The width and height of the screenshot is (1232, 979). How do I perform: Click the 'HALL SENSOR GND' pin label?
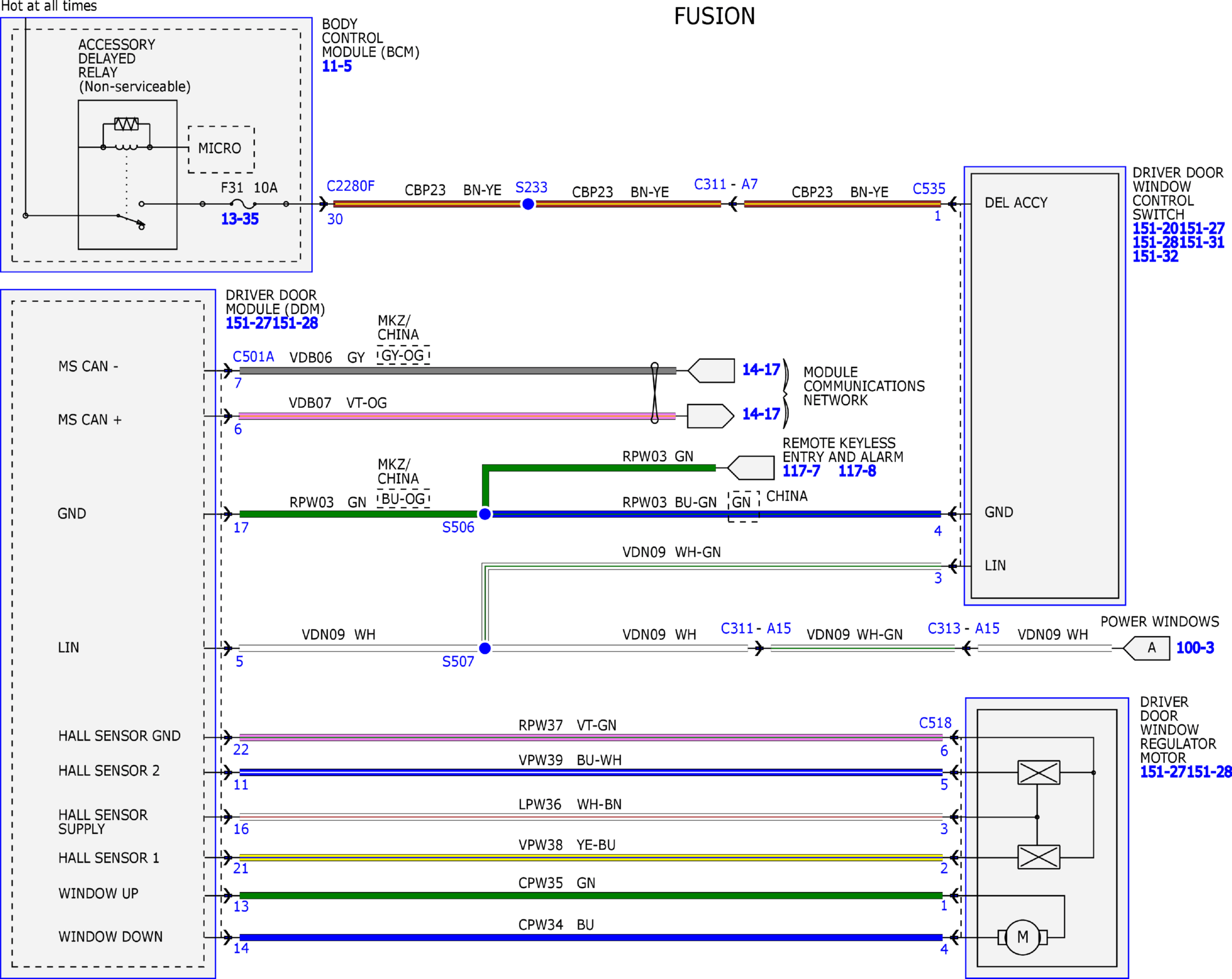coord(120,736)
